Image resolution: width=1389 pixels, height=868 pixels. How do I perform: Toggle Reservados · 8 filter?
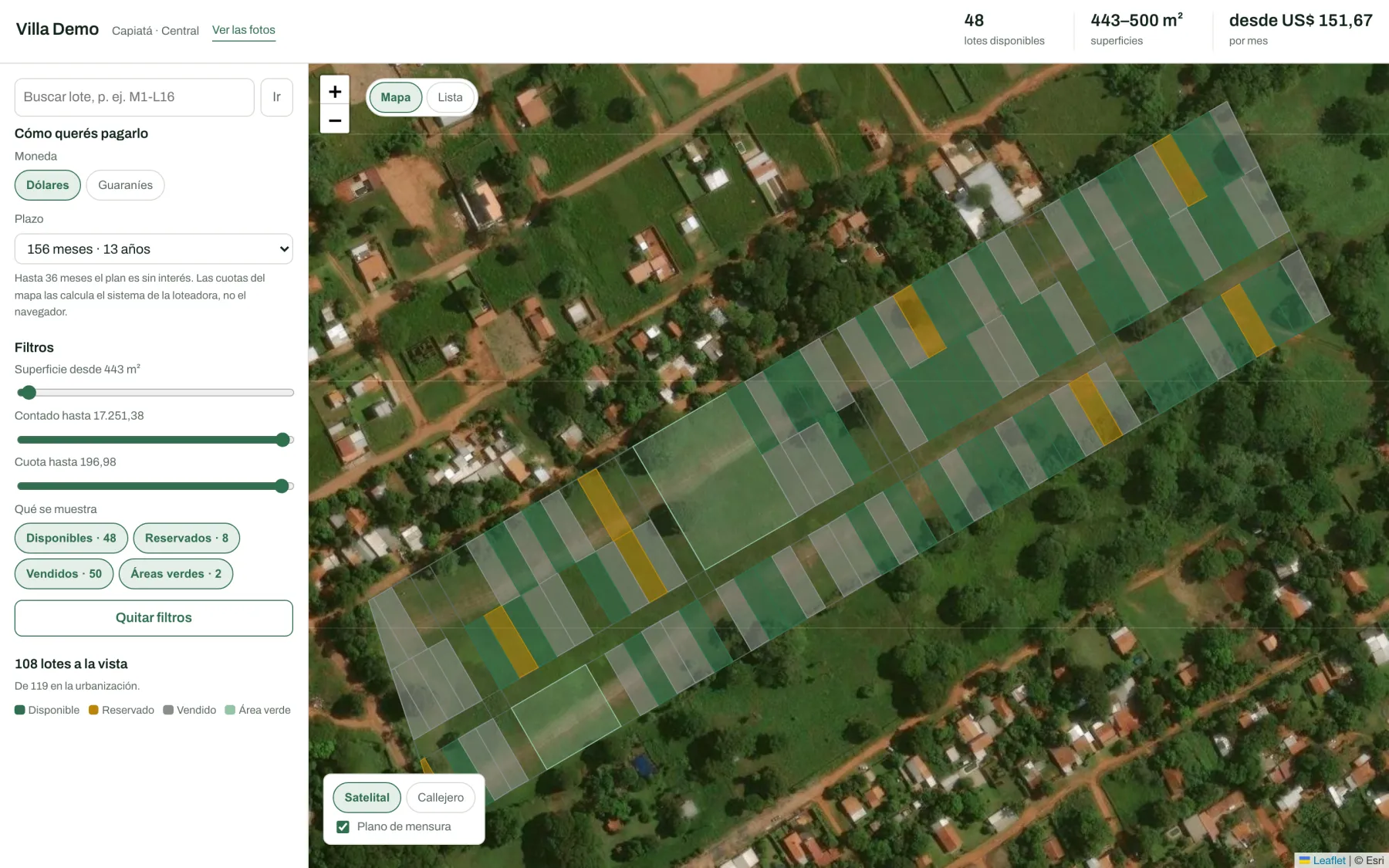187,539
